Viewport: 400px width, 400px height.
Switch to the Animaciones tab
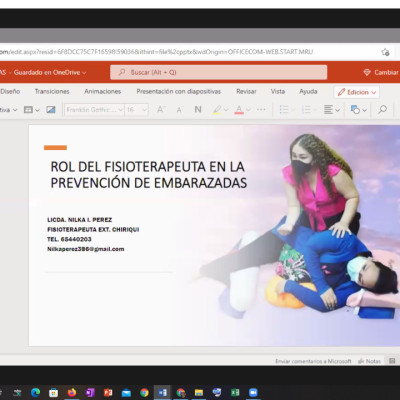point(102,91)
